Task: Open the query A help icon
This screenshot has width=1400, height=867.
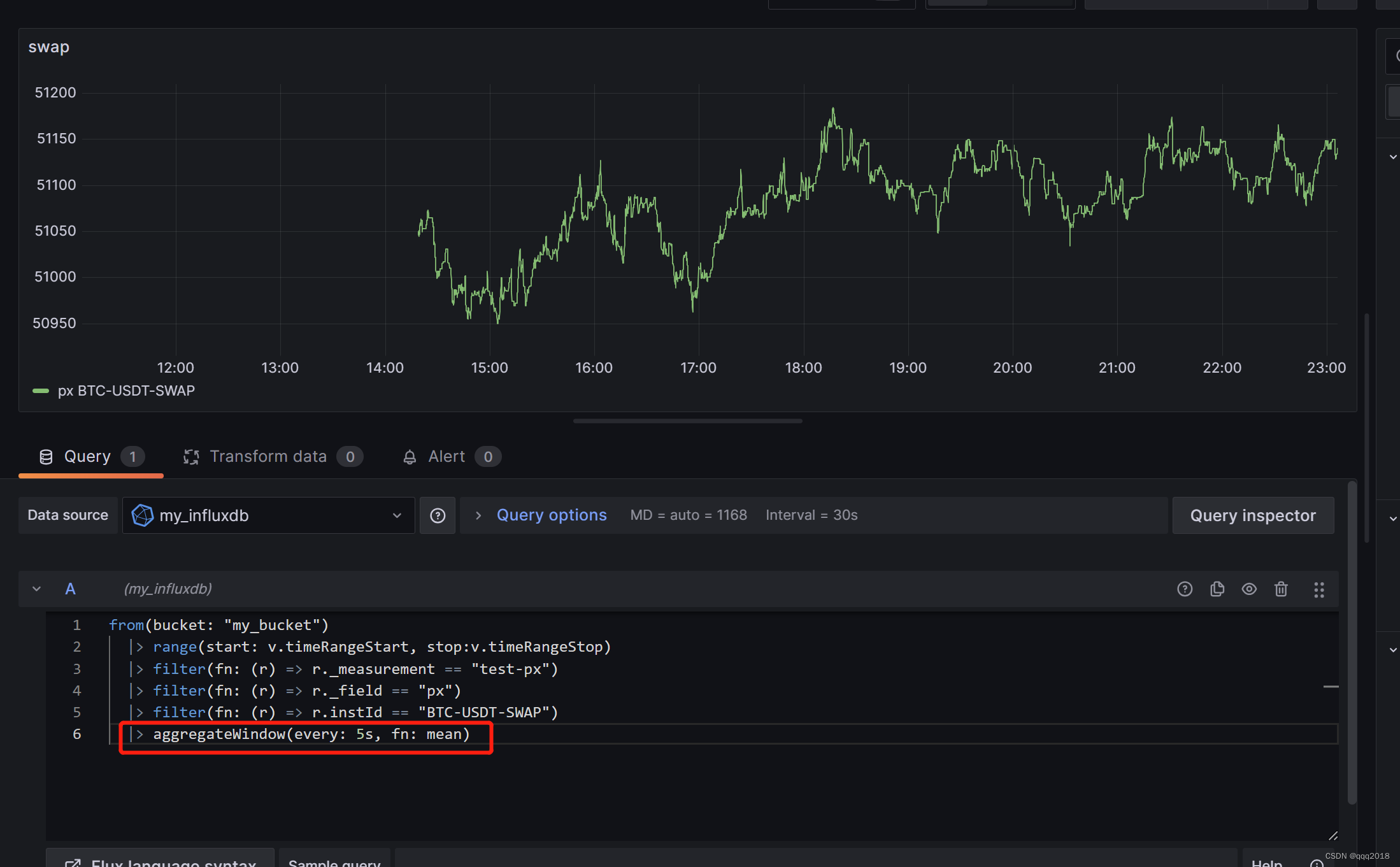Action: point(1185,589)
